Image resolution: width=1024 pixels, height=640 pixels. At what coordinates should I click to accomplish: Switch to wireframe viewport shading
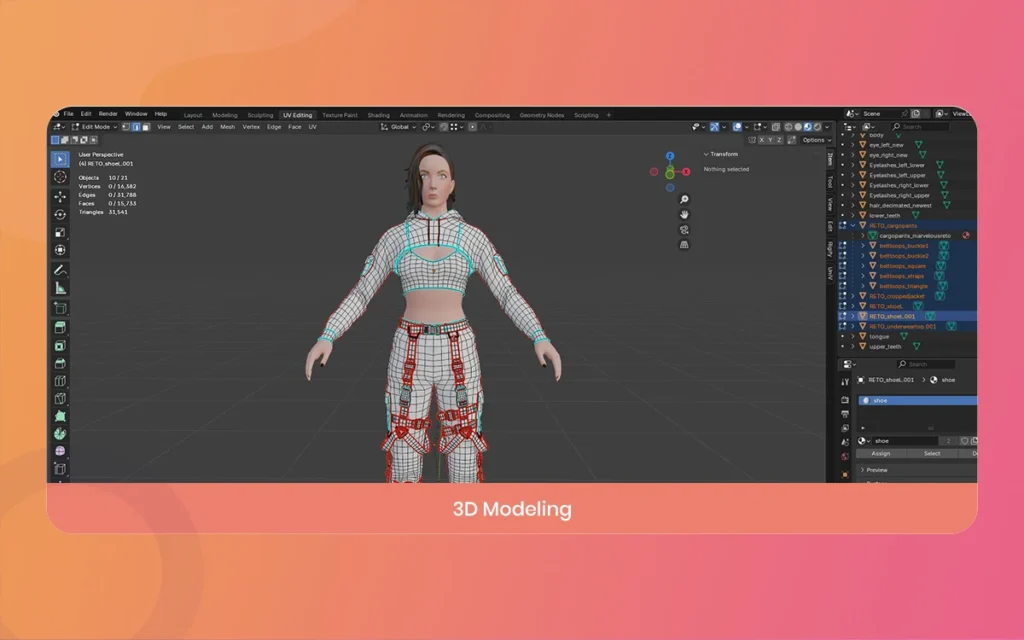coord(788,127)
